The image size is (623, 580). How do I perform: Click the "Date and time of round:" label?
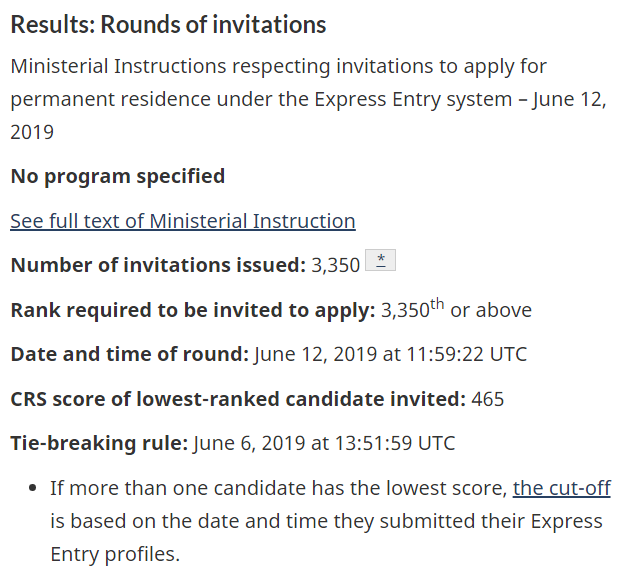point(129,354)
